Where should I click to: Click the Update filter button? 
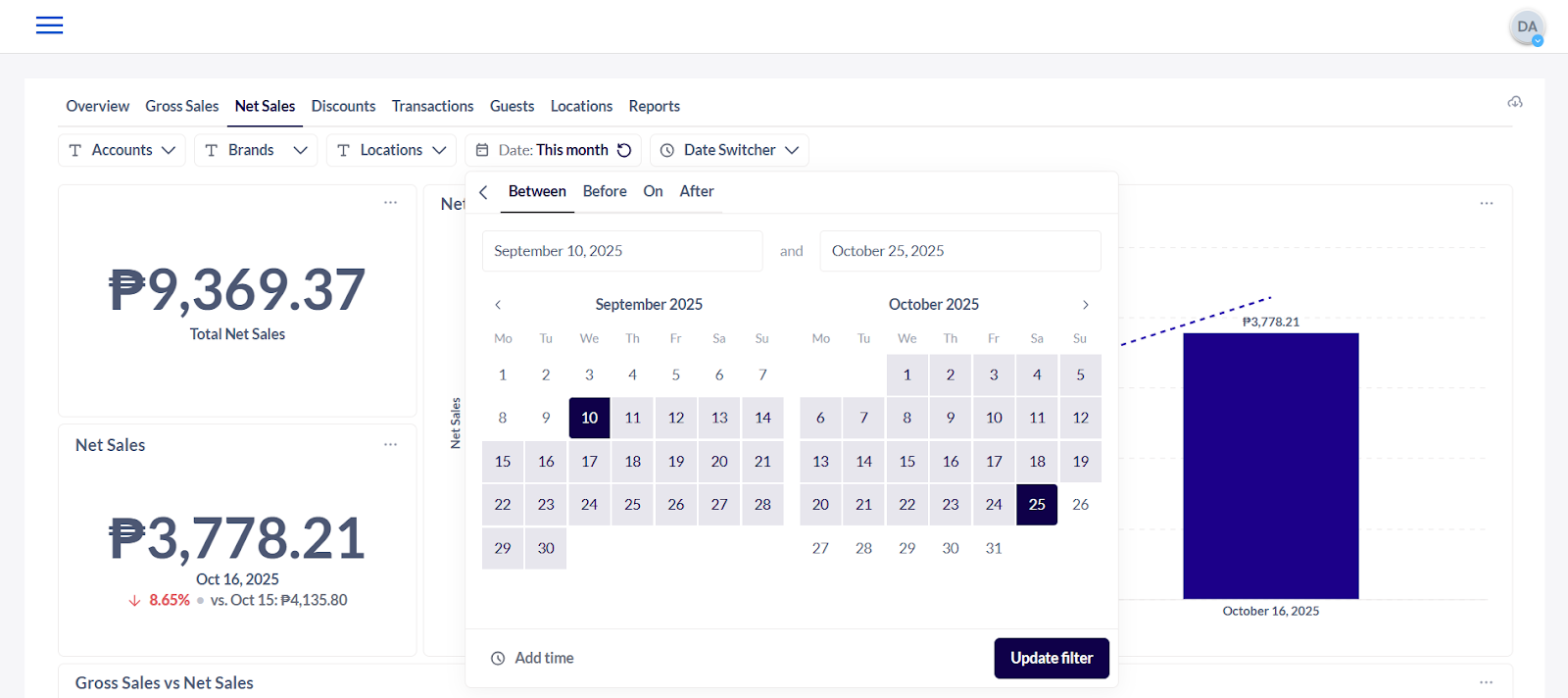point(1052,658)
